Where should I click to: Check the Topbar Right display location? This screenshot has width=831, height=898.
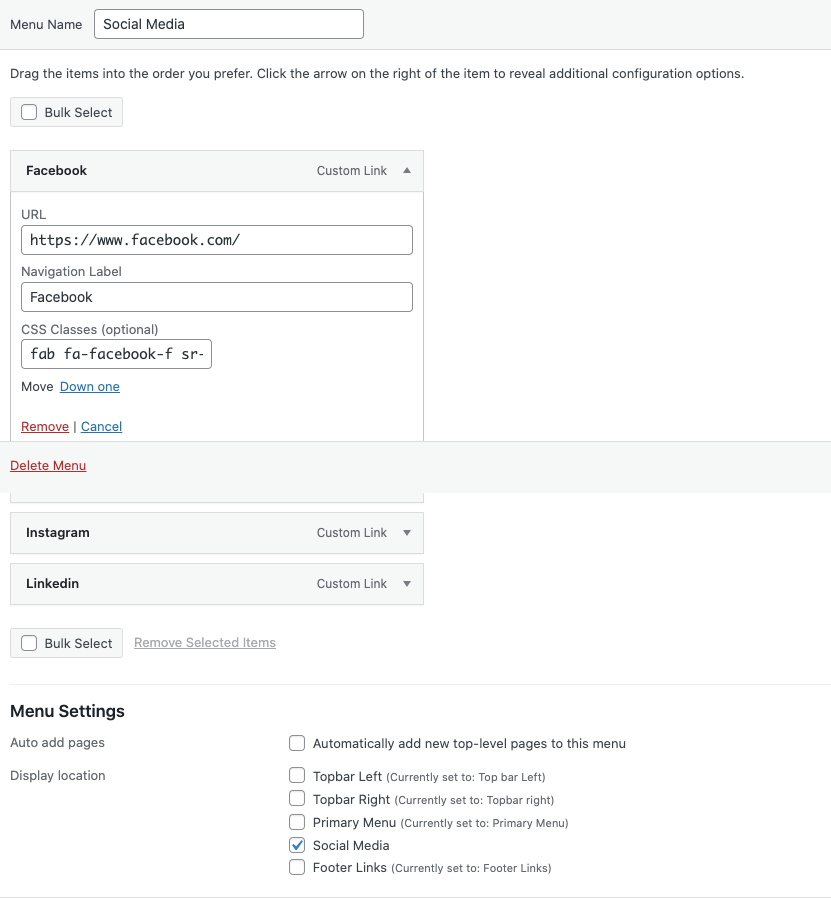pyautogui.click(x=297, y=798)
